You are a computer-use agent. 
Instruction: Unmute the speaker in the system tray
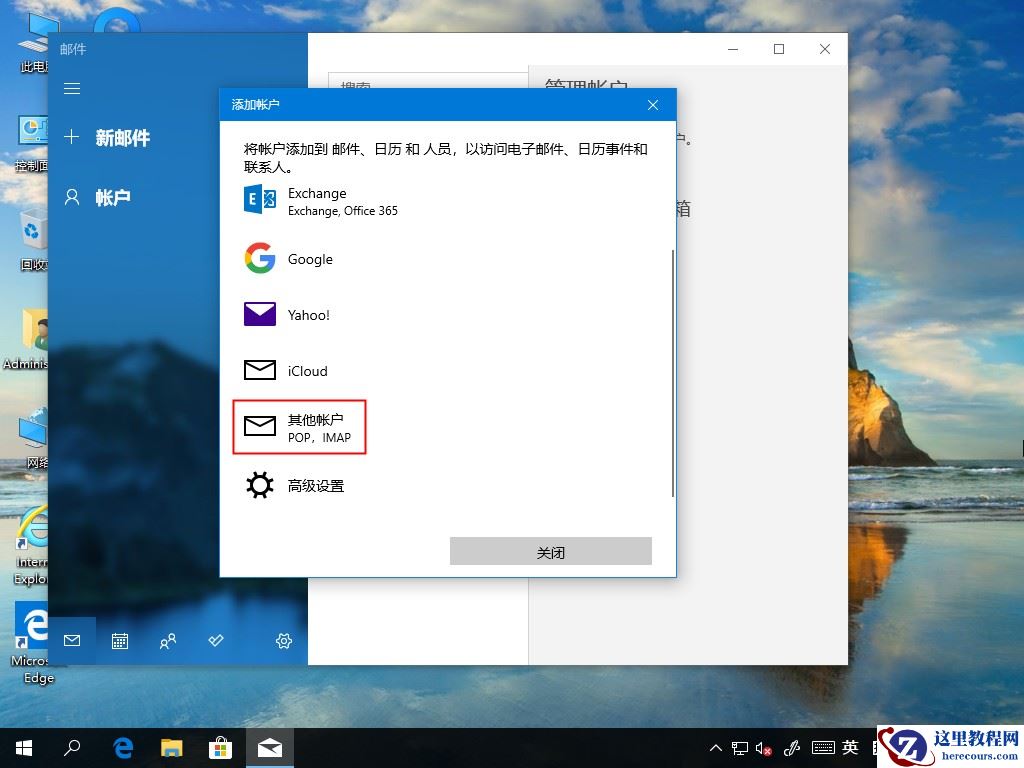click(764, 747)
